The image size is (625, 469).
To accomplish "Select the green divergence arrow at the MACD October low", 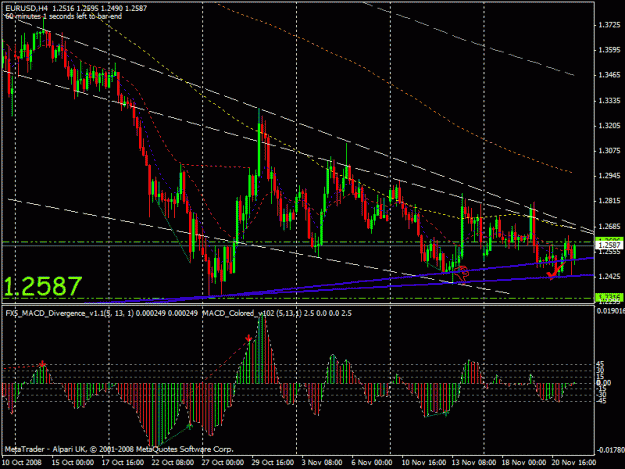I will [x=190, y=426].
